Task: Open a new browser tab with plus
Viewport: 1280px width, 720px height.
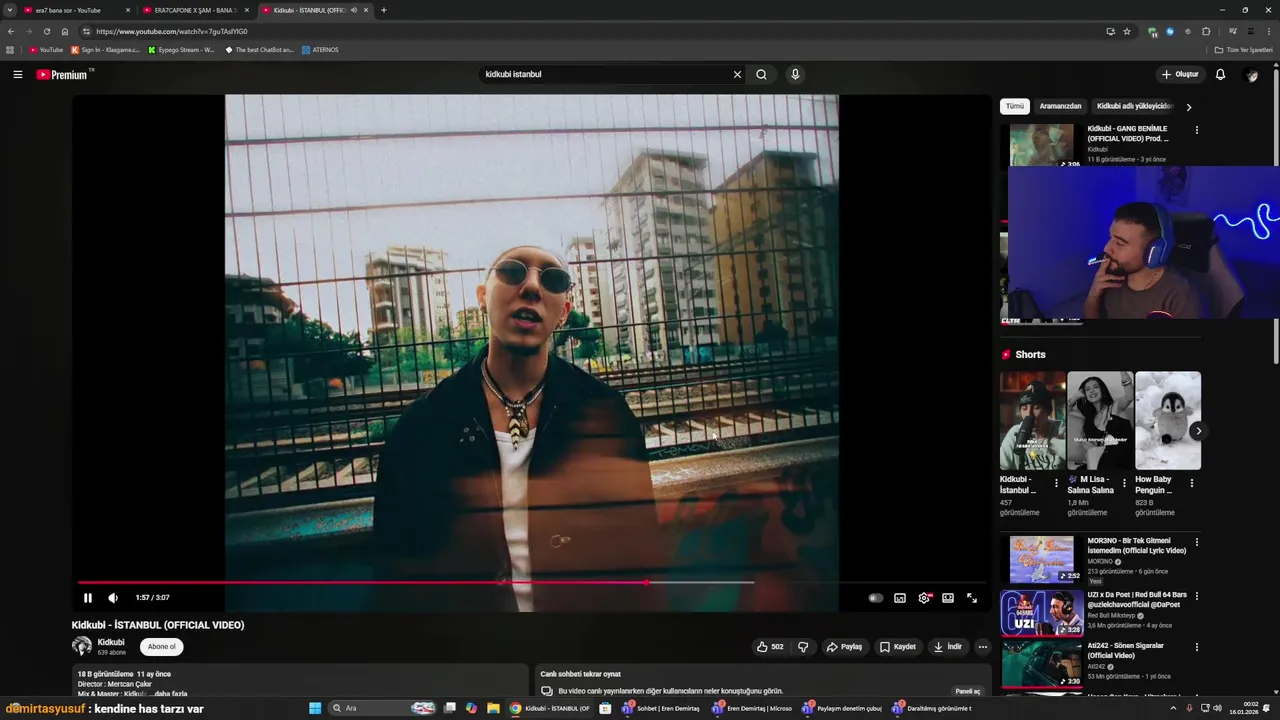Action: 384,10
